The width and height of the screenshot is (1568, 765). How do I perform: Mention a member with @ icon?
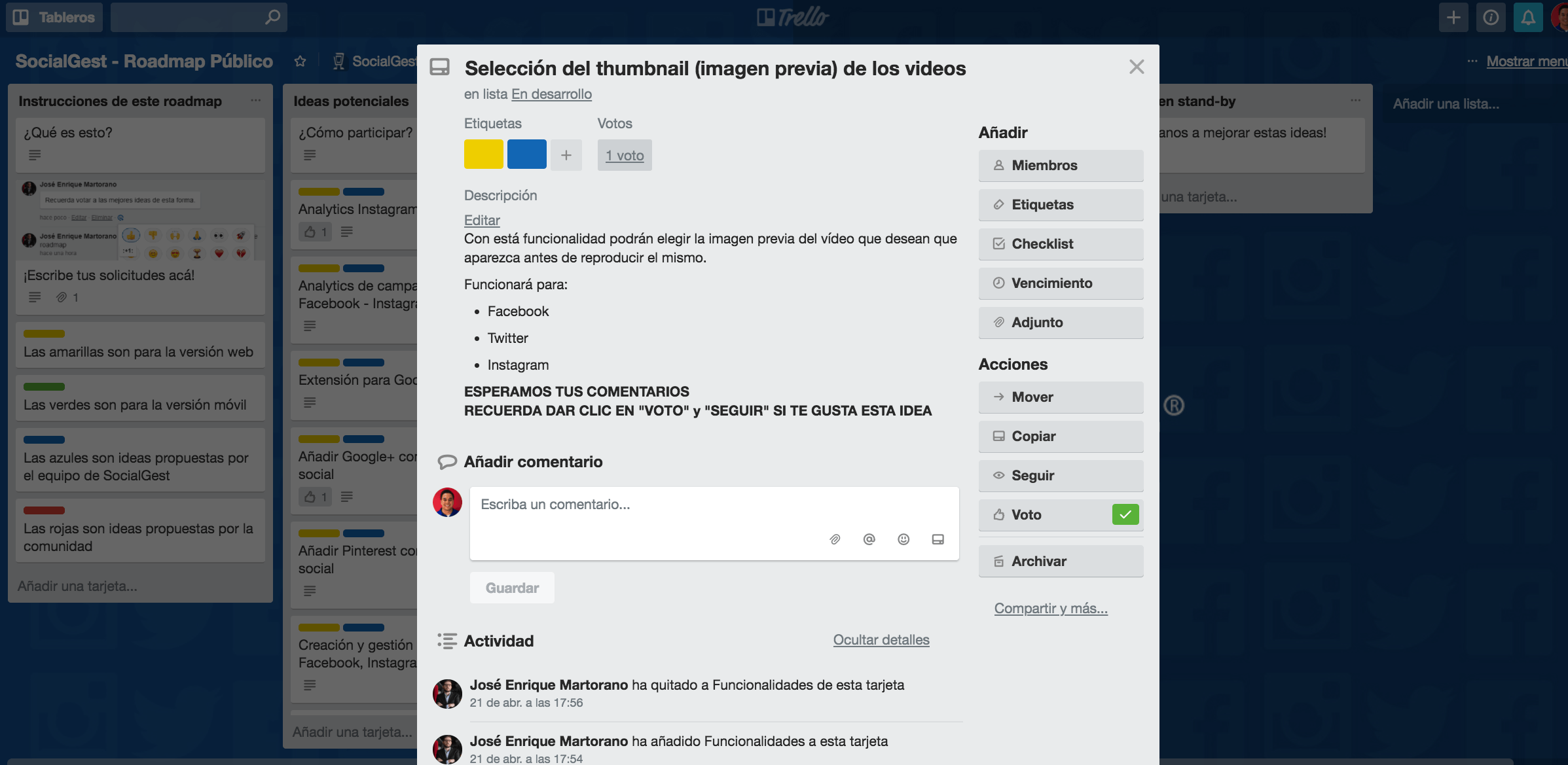coord(869,539)
